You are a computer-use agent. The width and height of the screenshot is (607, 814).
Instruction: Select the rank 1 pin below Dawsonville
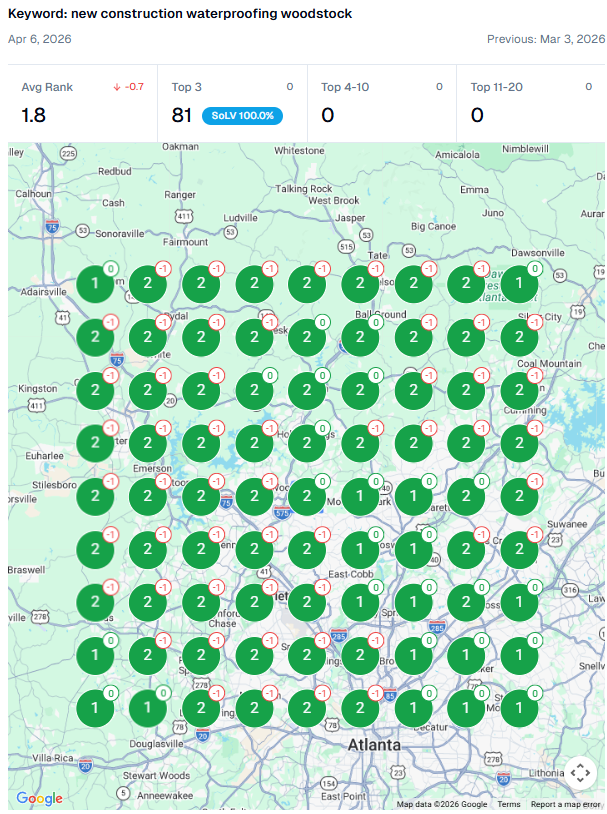pos(519,283)
